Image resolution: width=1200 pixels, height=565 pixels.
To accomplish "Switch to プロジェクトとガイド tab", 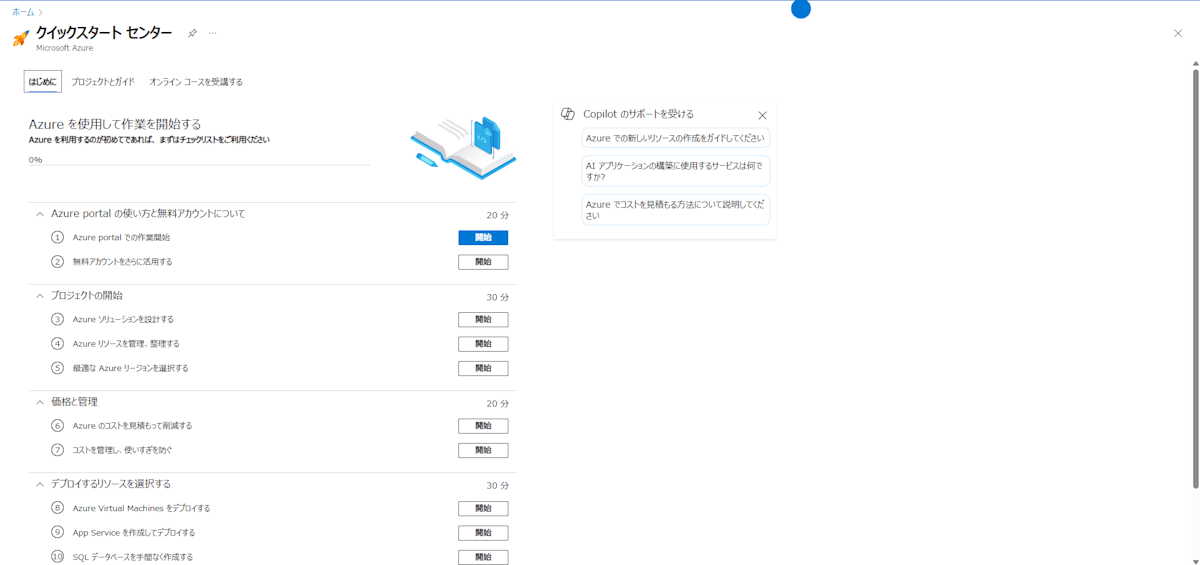I will (103, 81).
